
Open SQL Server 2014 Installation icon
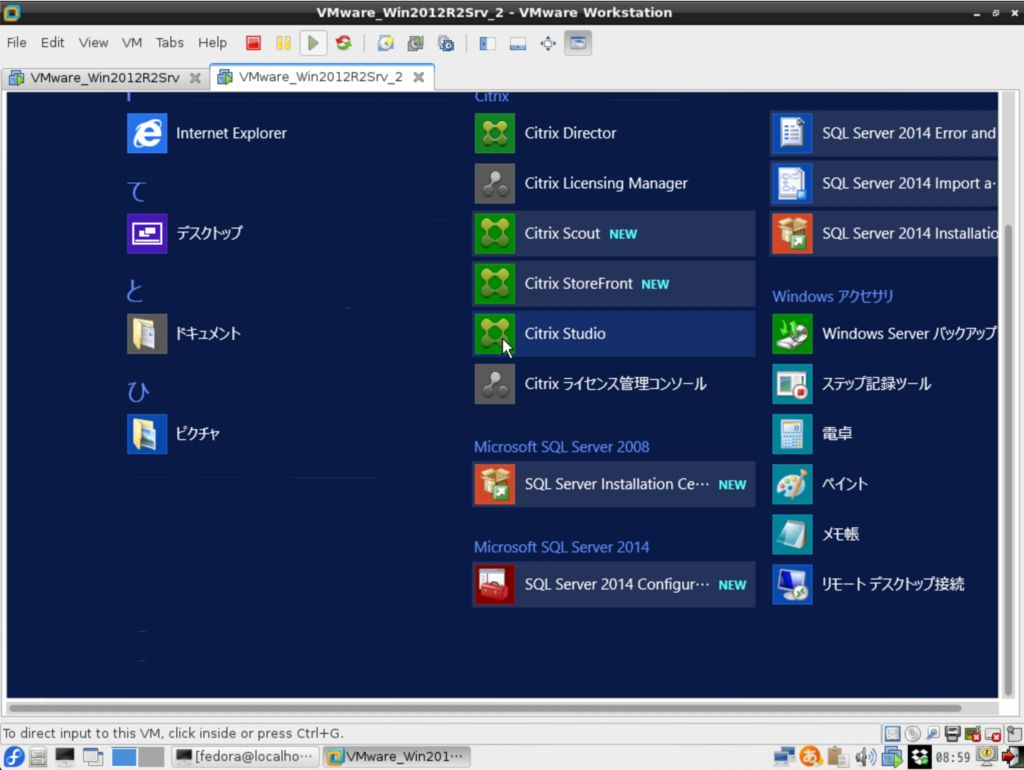pos(792,234)
